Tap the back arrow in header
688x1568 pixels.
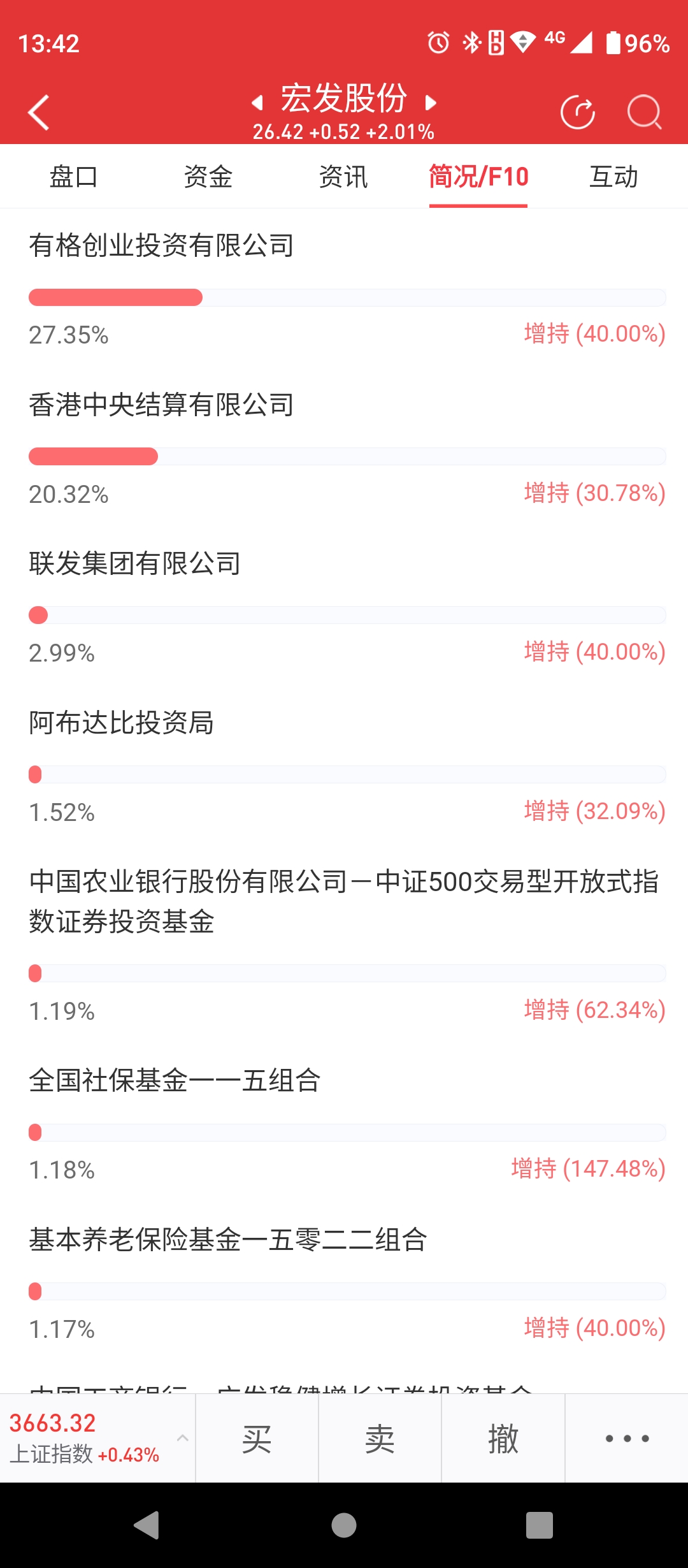tap(39, 113)
